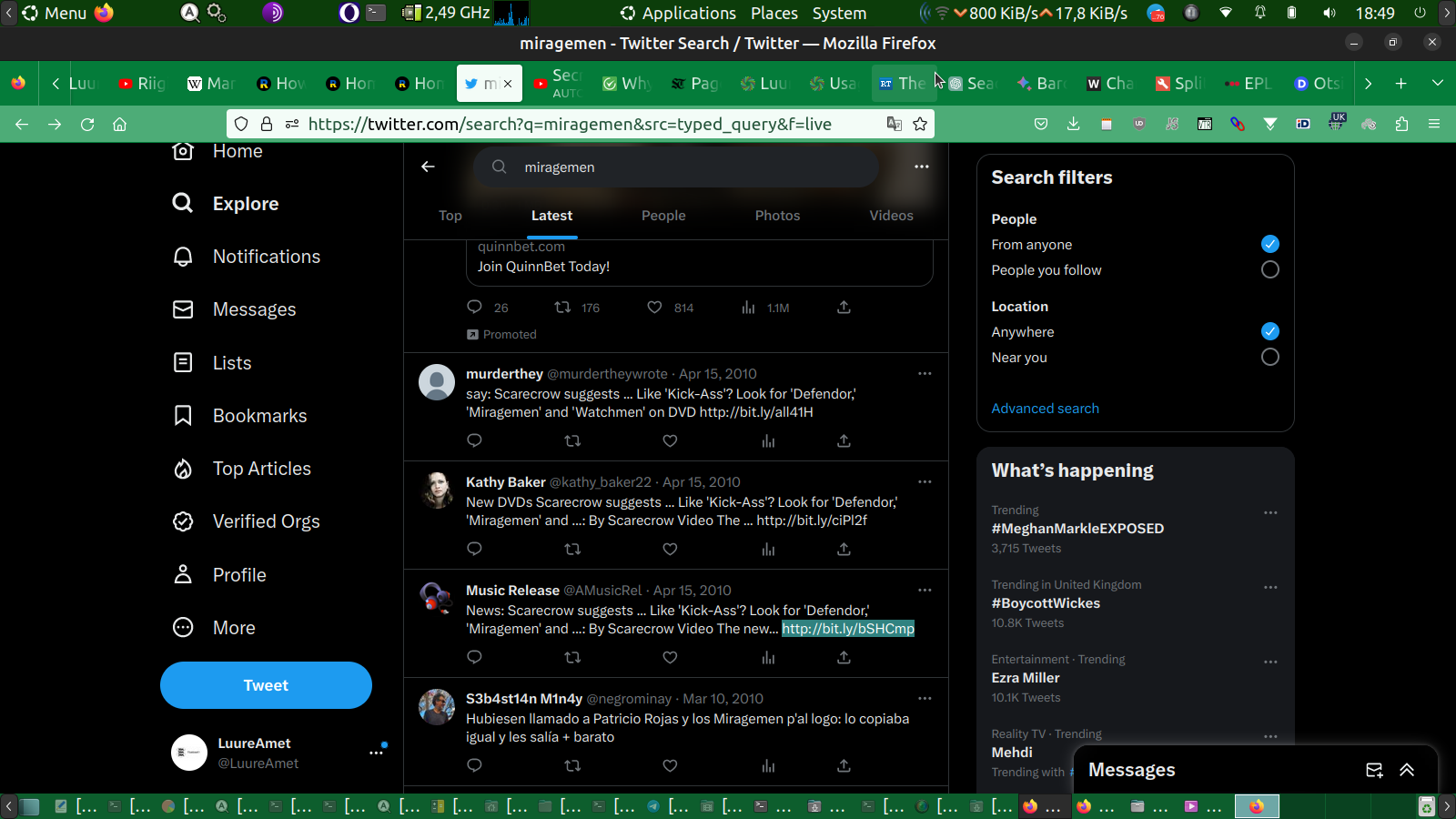The width and height of the screenshot is (1456, 819).
Task: Switch to the Latest search tab
Action: [551, 216]
